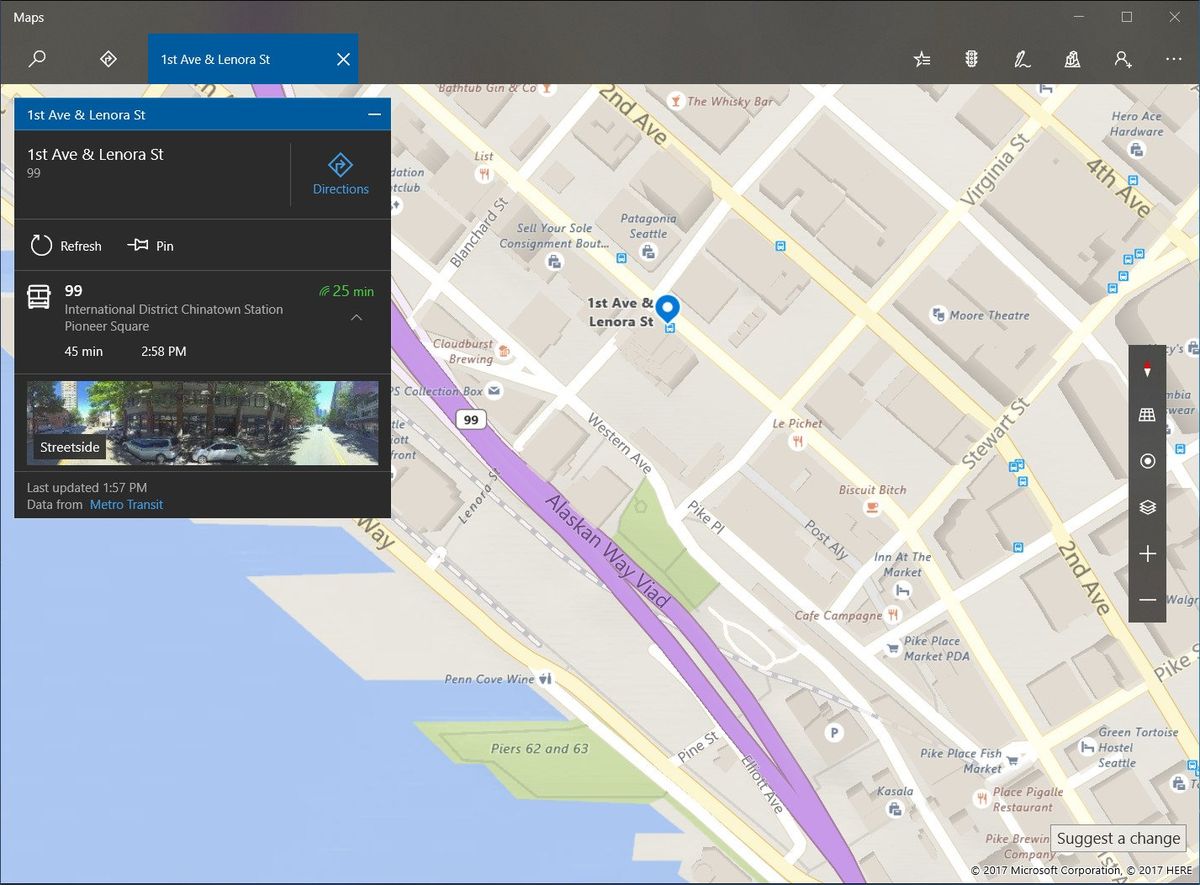This screenshot has width=1200, height=885.
Task: Open the Favorites list
Action: [921, 59]
